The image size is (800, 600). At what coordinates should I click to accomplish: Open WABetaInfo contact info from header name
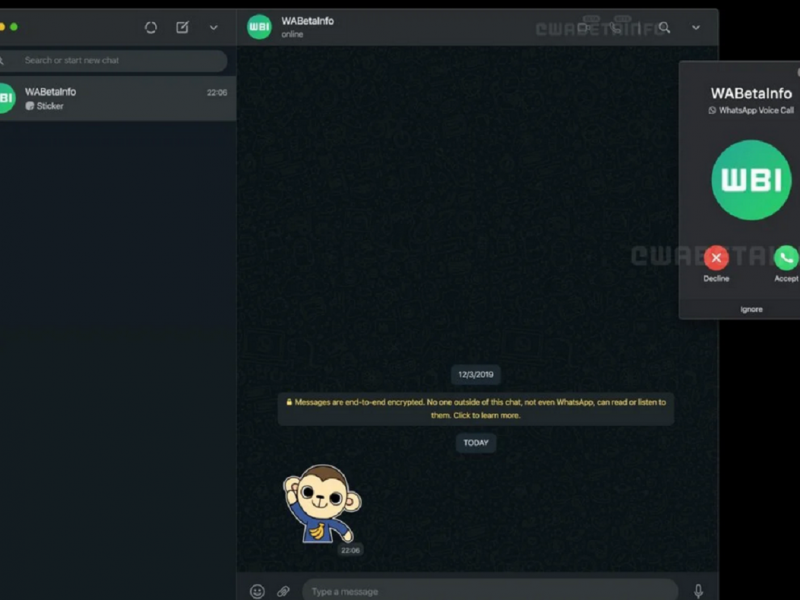(x=308, y=21)
